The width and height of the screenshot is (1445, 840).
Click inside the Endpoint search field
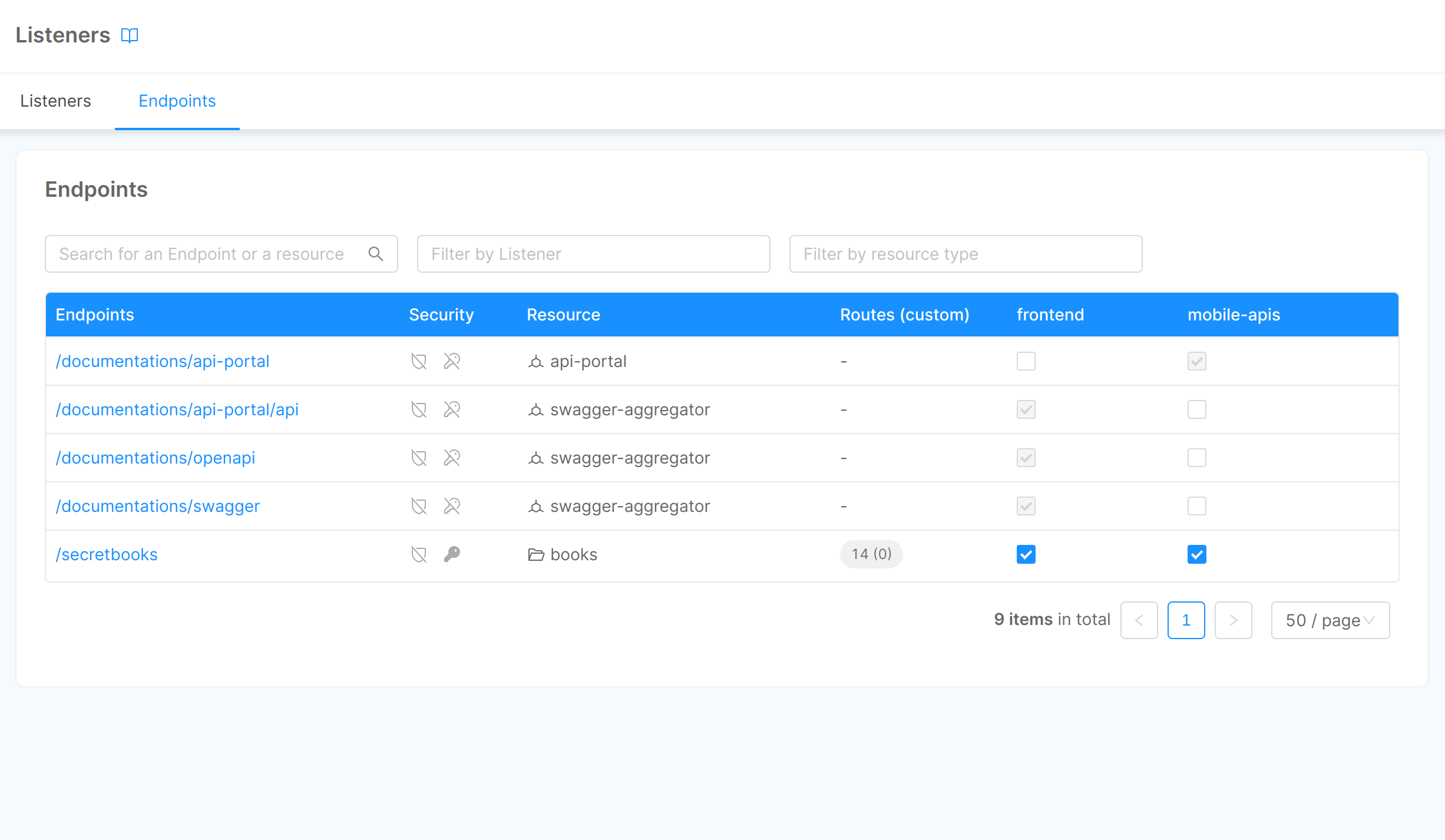200,254
